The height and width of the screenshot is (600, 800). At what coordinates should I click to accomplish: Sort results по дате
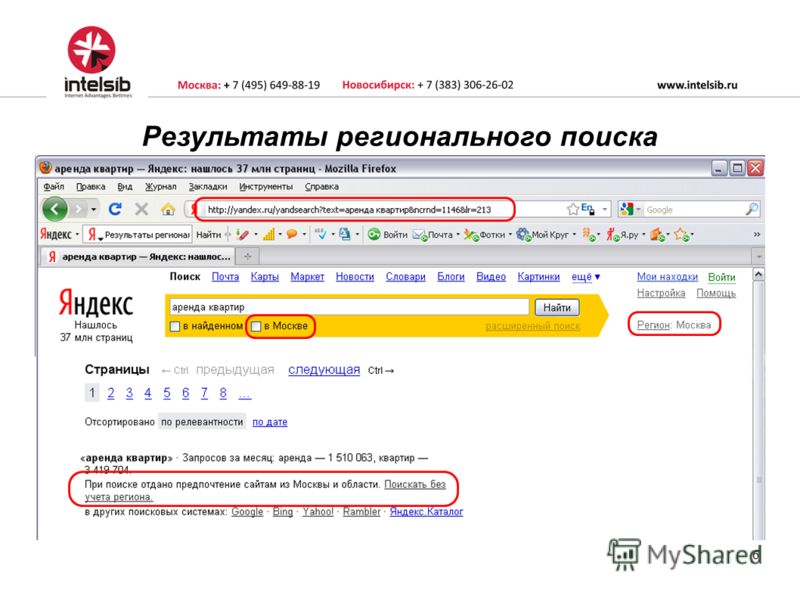(270, 422)
